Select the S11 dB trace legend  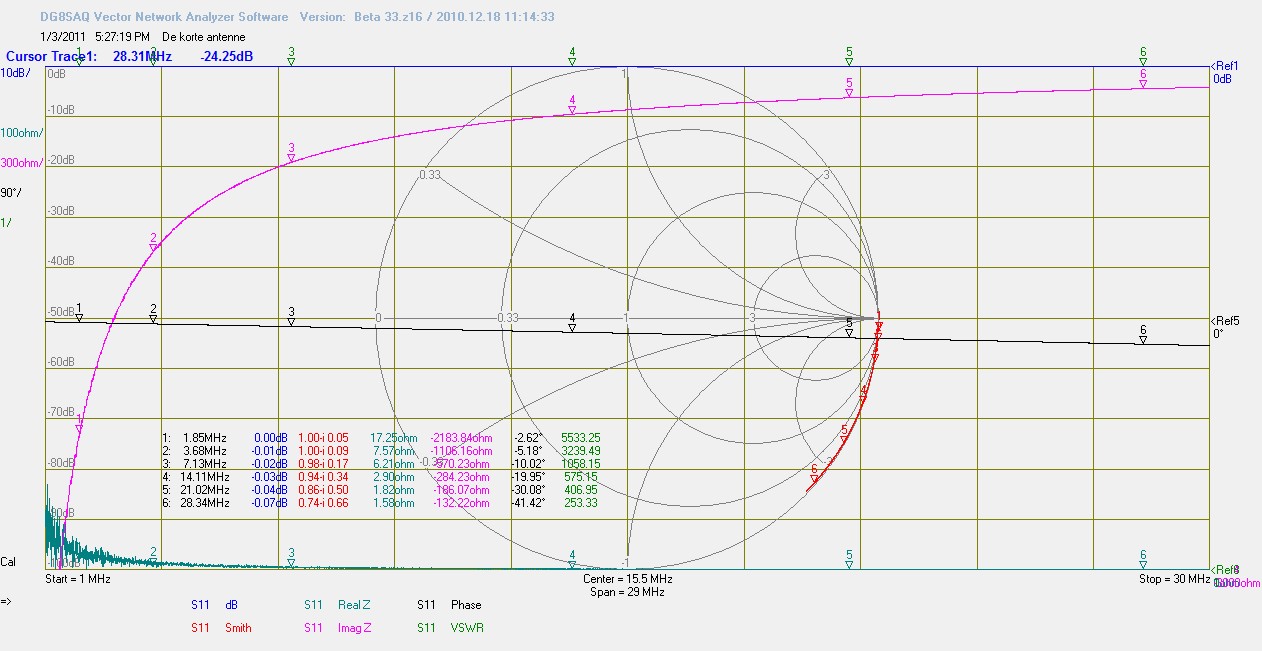(214, 605)
